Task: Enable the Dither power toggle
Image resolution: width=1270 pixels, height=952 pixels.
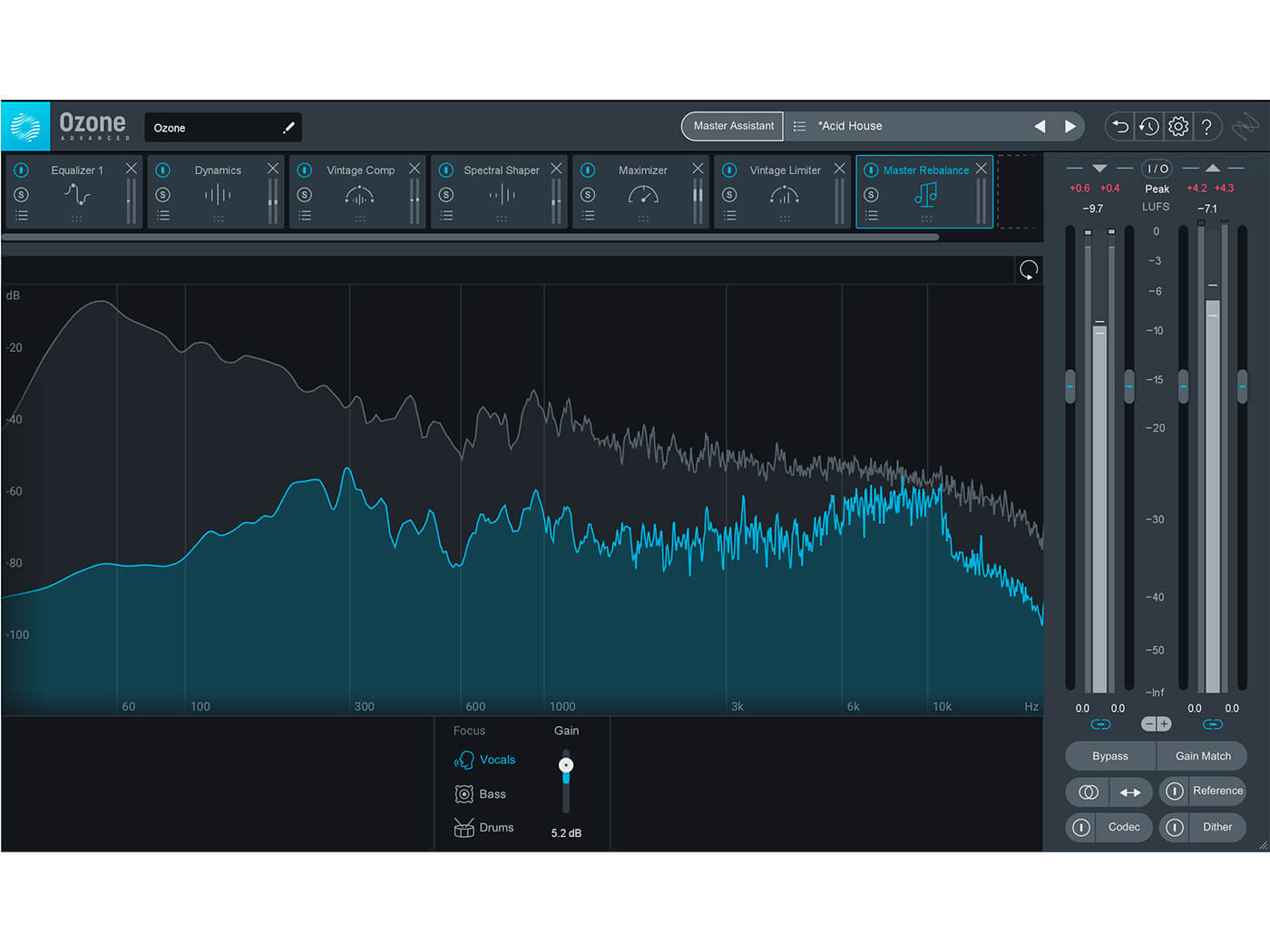Action: (1175, 827)
